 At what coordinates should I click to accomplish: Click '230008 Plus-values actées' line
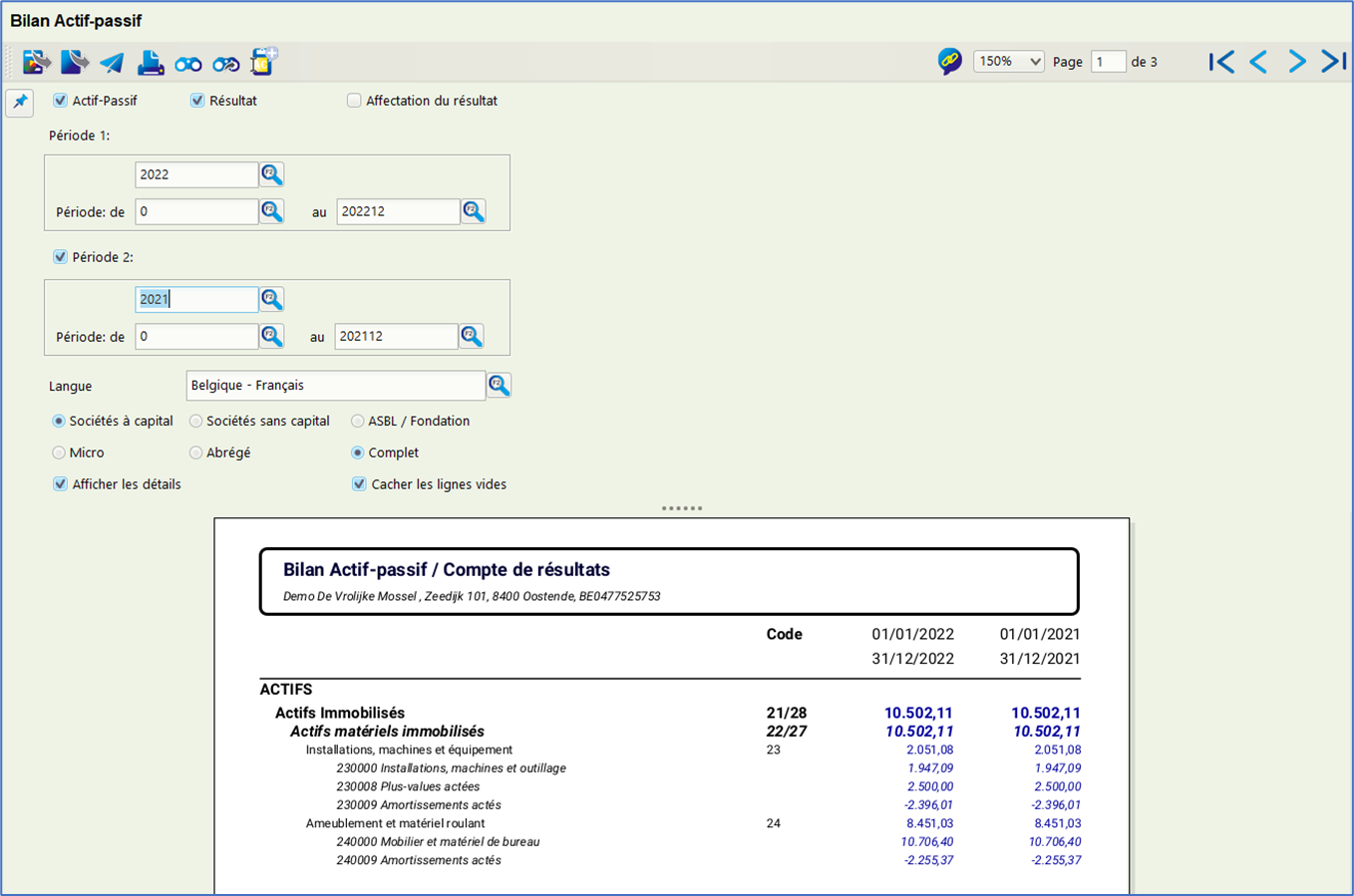pos(408,786)
